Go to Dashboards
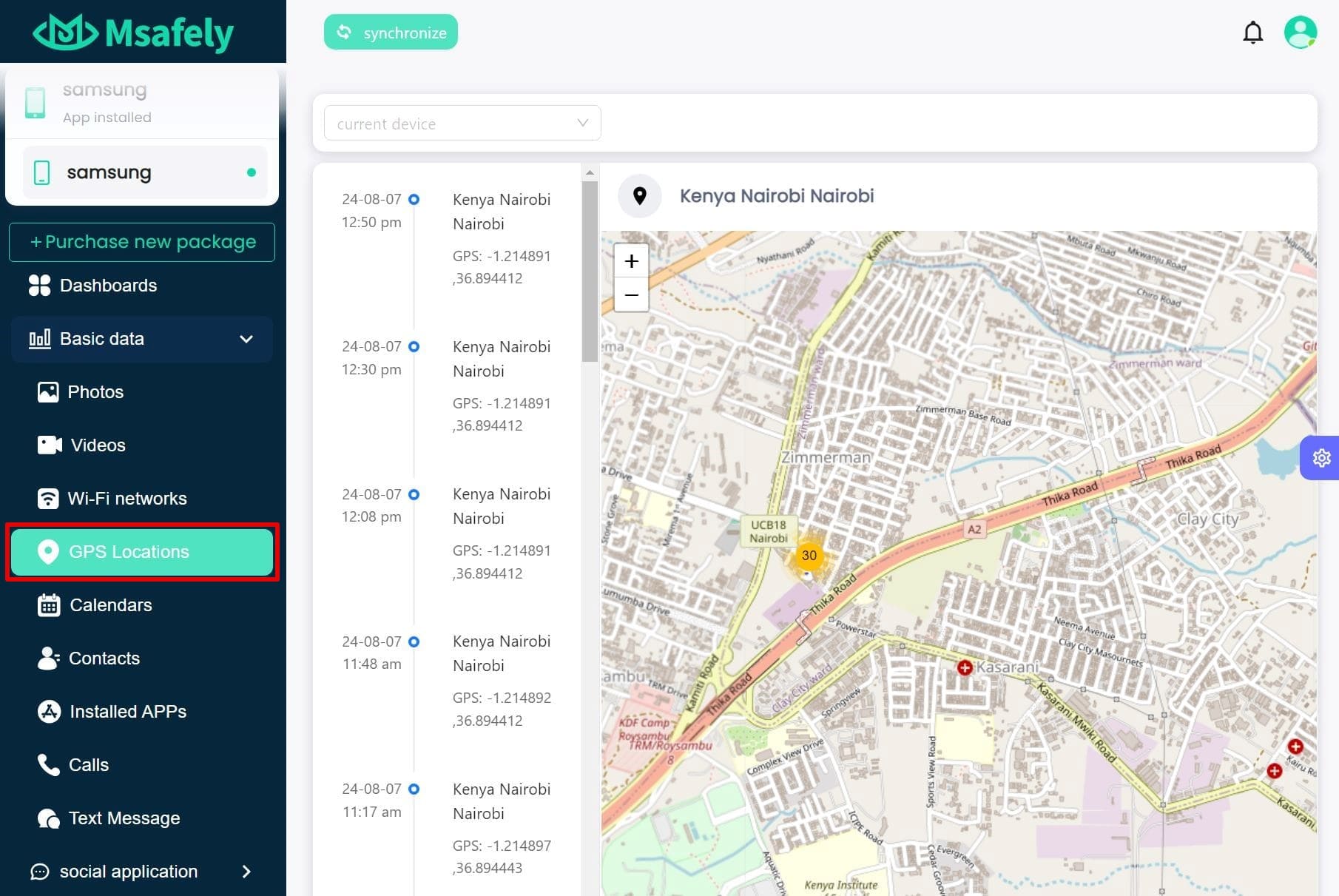The height and width of the screenshot is (896, 1339). [108, 285]
